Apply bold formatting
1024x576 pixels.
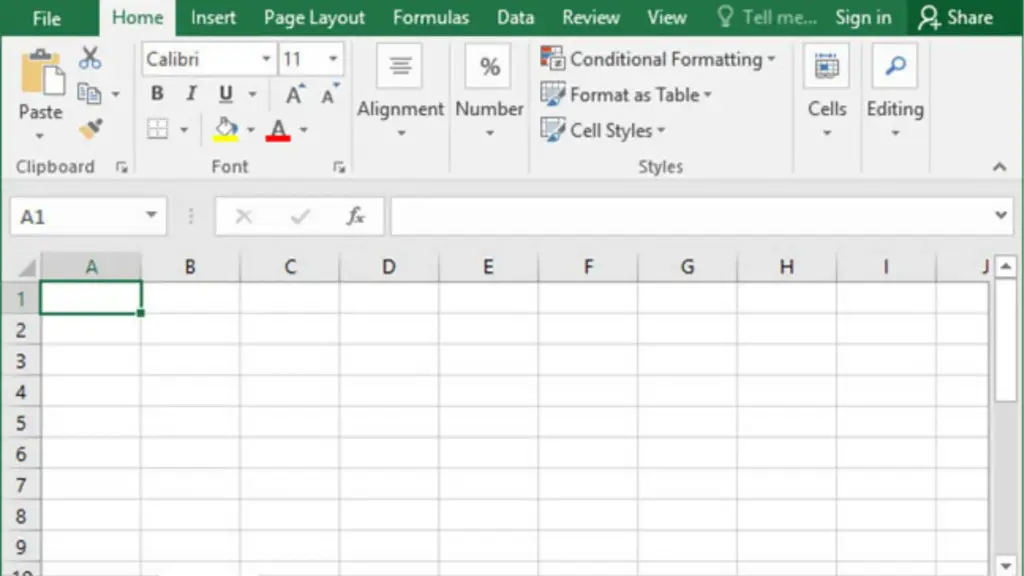coord(156,93)
